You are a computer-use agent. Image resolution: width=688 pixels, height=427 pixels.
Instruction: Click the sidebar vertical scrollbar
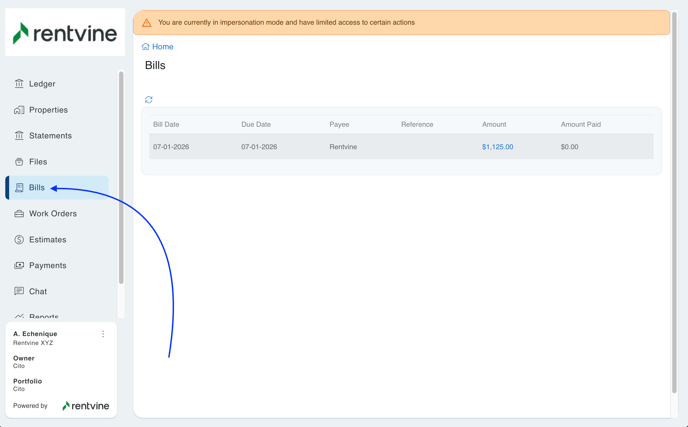(x=122, y=180)
